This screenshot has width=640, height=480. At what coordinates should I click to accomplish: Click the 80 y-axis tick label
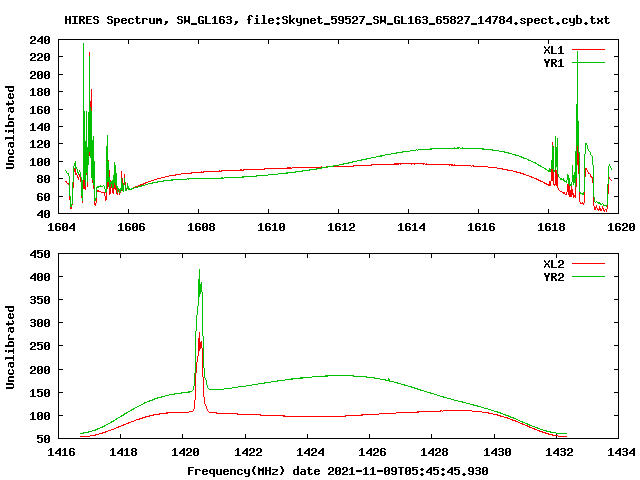pyautogui.click(x=44, y=179)
